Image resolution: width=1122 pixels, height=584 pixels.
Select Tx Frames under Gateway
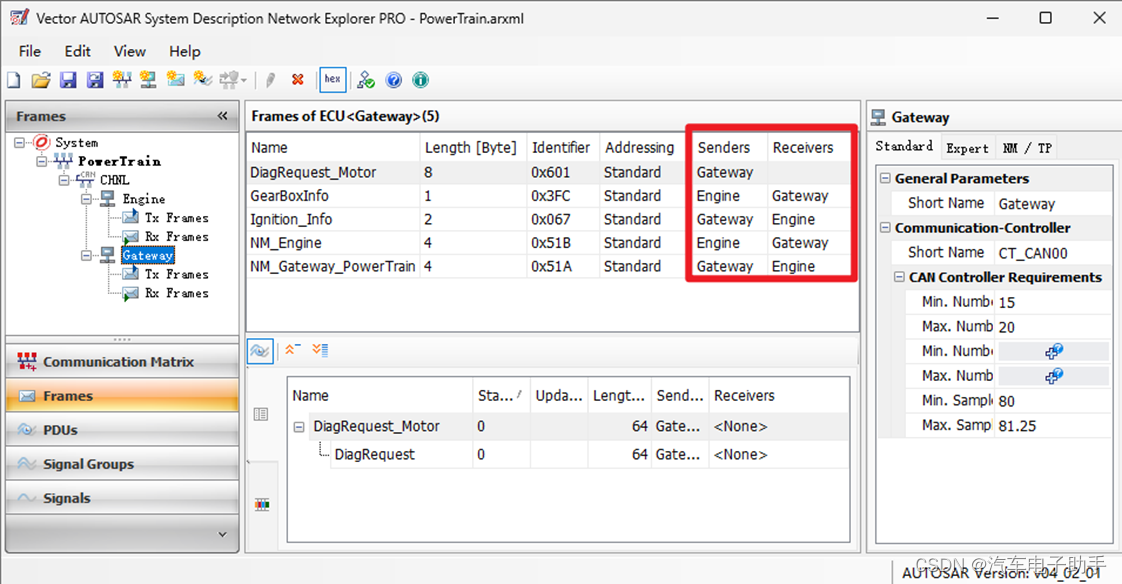(177, 274)
